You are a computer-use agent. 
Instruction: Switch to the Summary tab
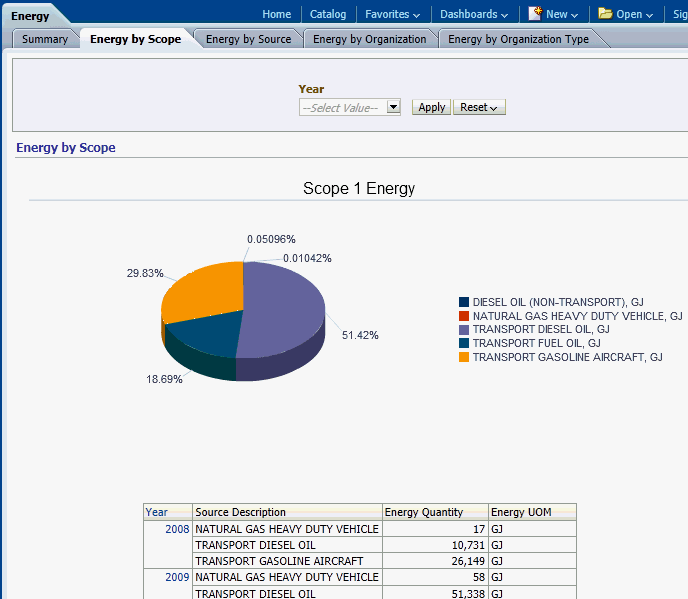[45, 39]
